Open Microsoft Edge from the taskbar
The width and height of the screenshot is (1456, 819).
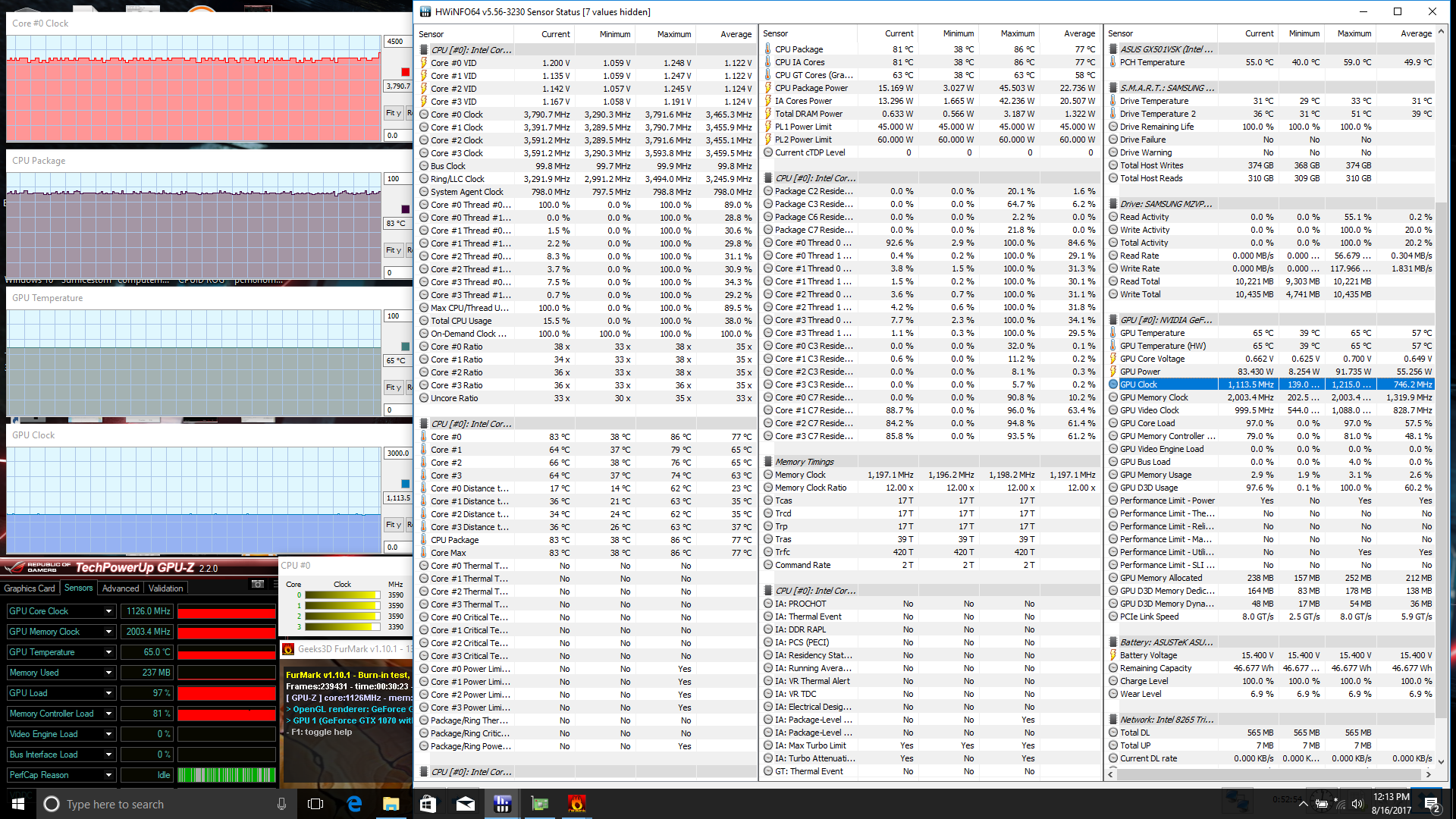(x=354, y=804)
